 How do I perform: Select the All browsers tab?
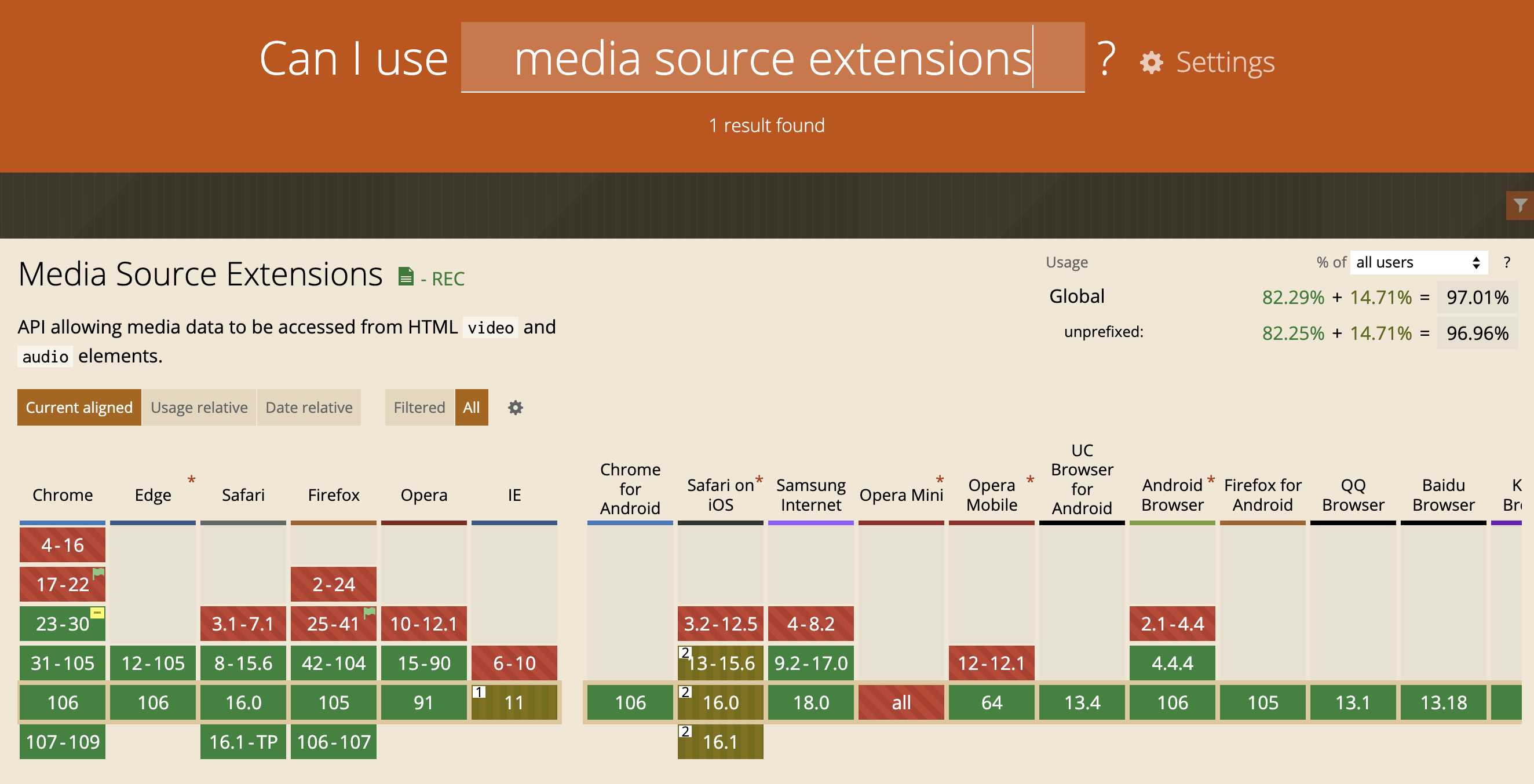[x=471, y=408]
